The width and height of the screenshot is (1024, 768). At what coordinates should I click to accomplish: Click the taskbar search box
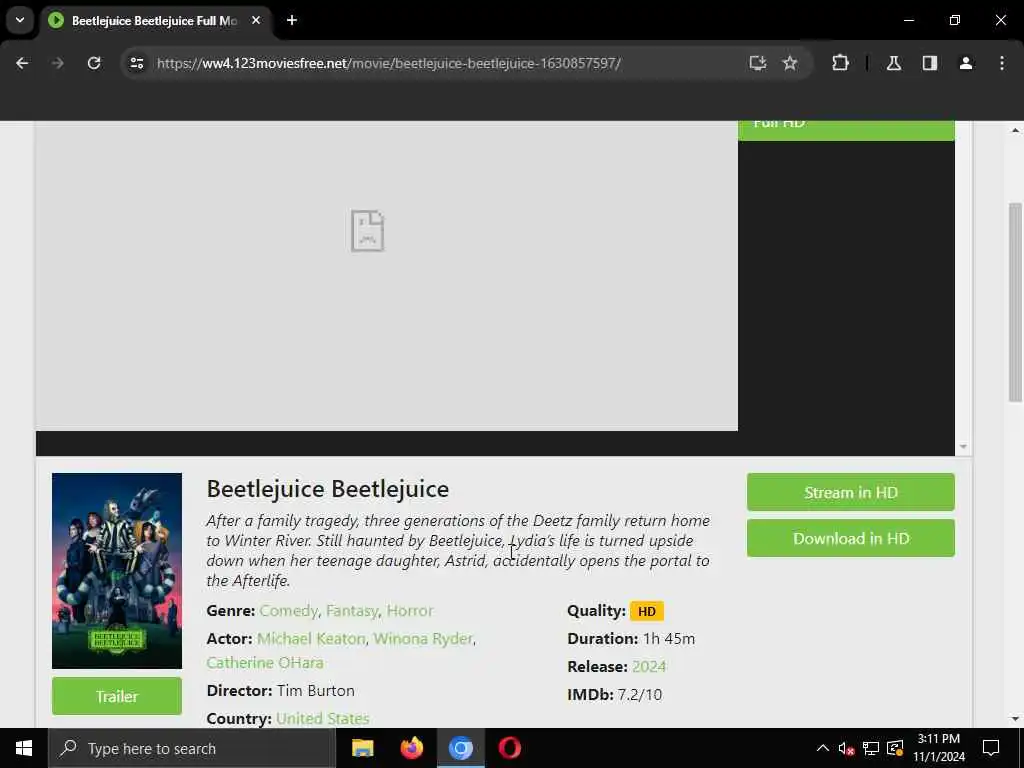pos(192,748)
